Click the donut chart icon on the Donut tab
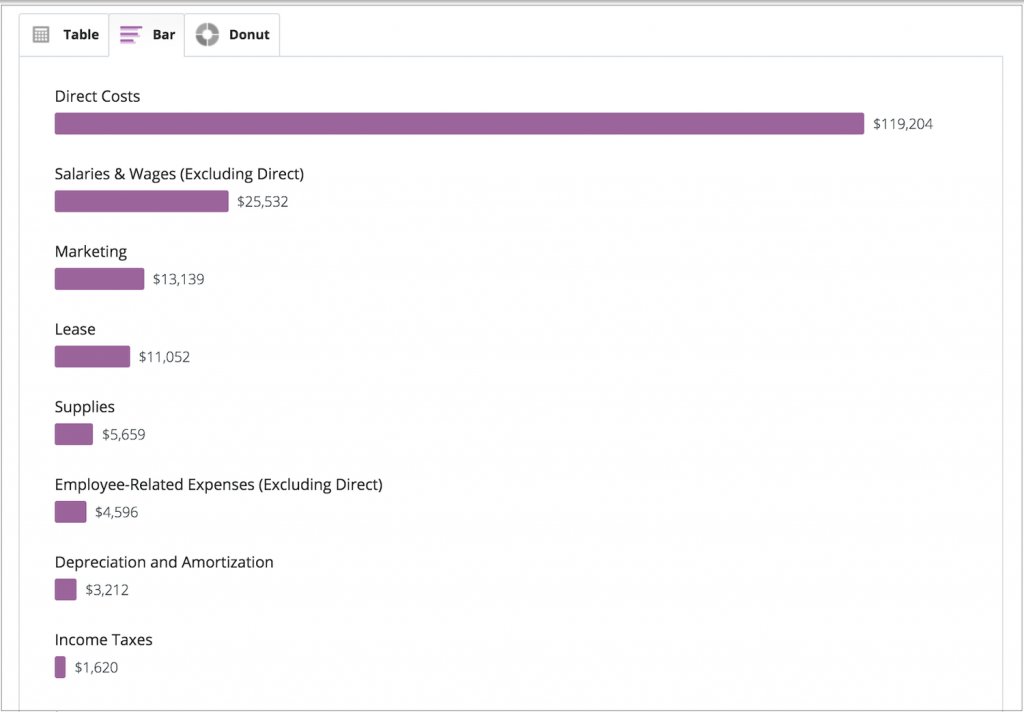This screenshot has height=712, width=1024. tap(208, 34)
